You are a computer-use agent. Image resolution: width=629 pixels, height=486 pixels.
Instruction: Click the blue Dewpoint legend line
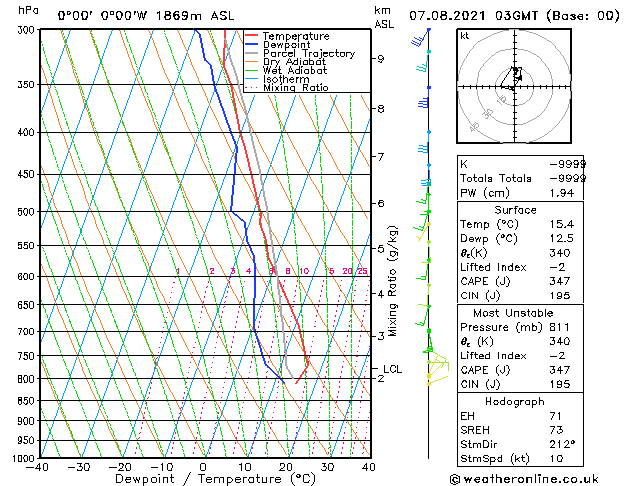(252, 45)
